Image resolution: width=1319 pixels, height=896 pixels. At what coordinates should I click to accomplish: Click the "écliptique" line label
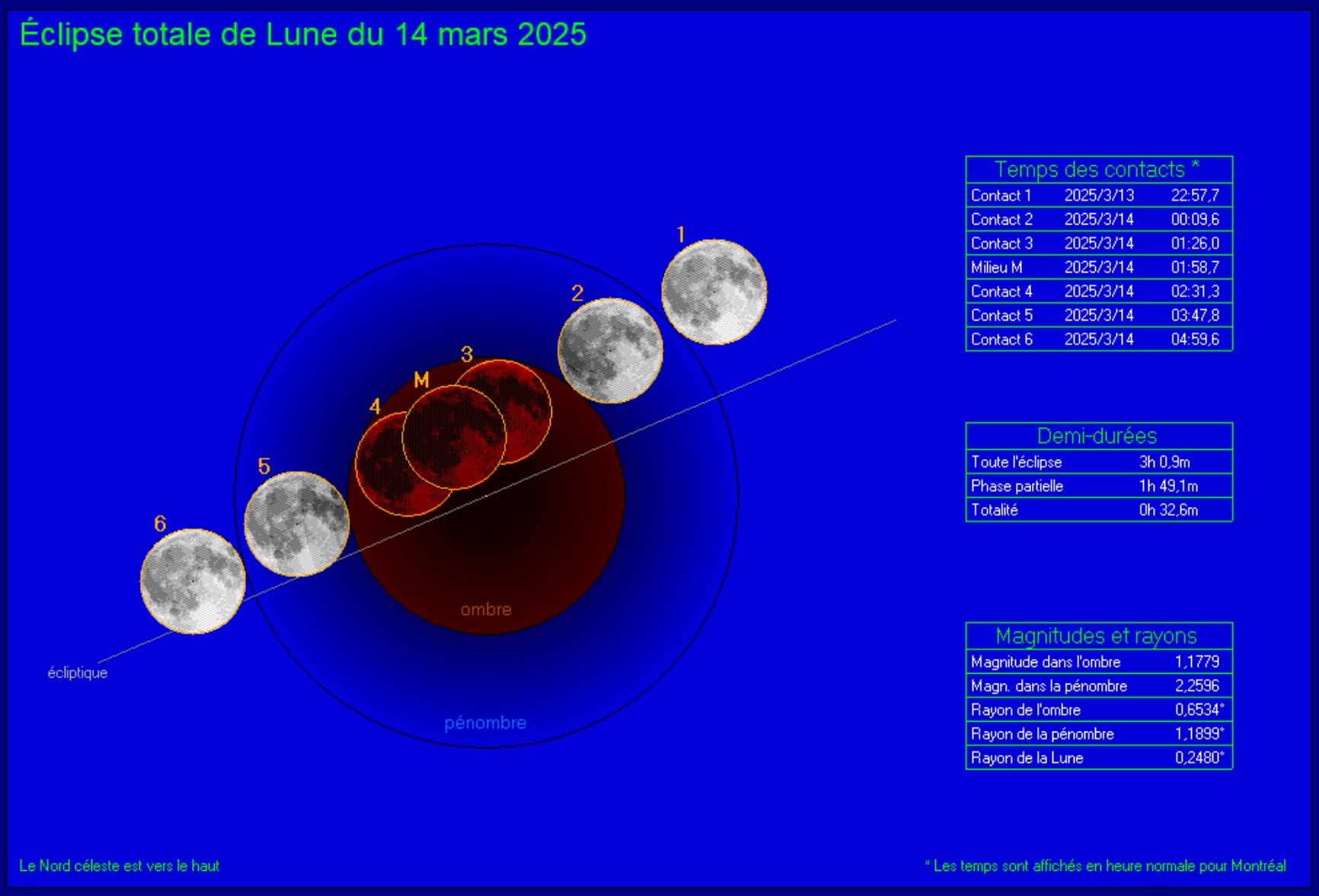coord(78,673)
